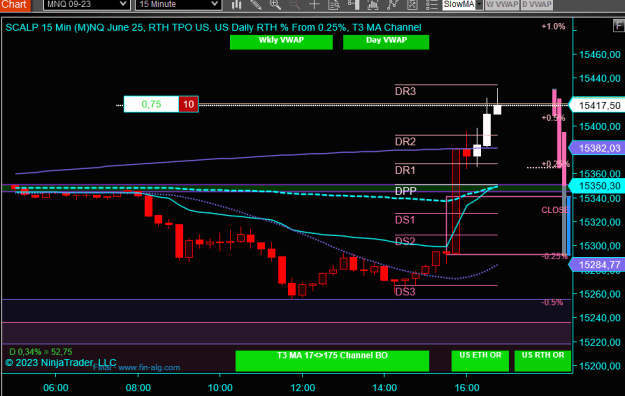
Task: Click the 15350,30 price marker
Action: point(597,186)
